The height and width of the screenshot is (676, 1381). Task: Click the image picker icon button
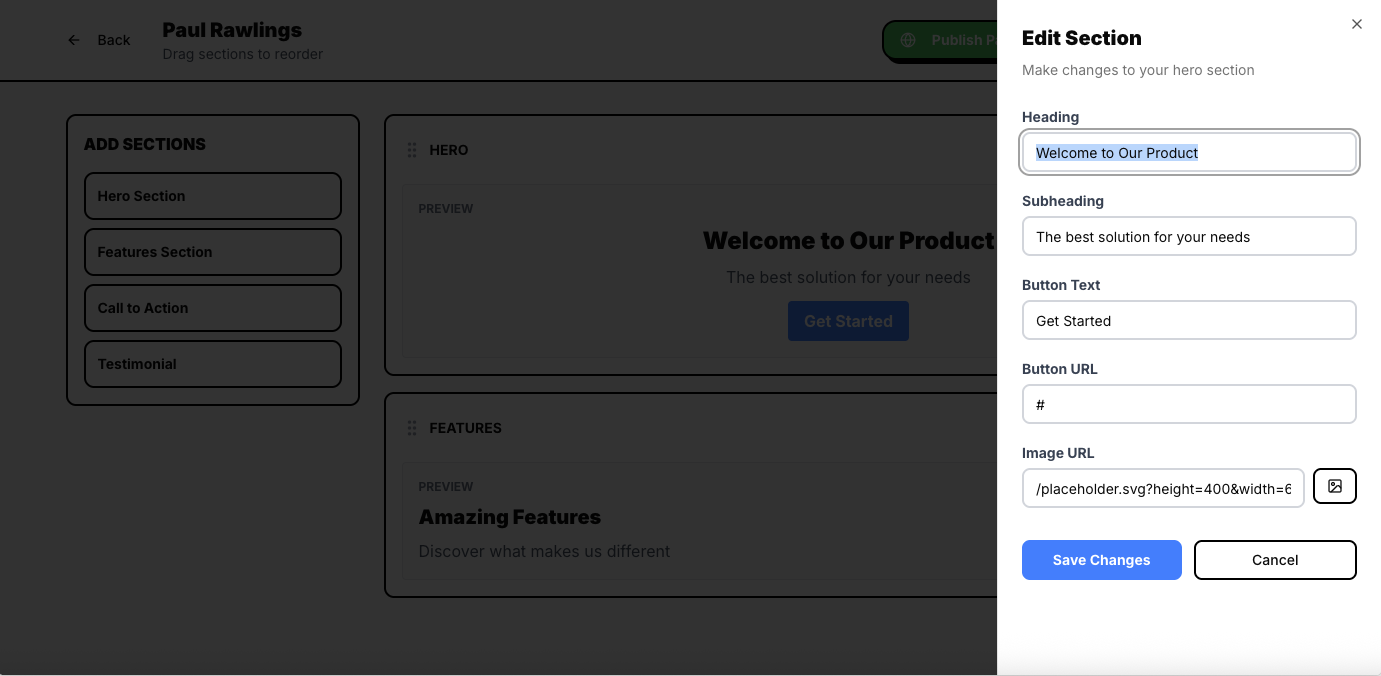1334,487
